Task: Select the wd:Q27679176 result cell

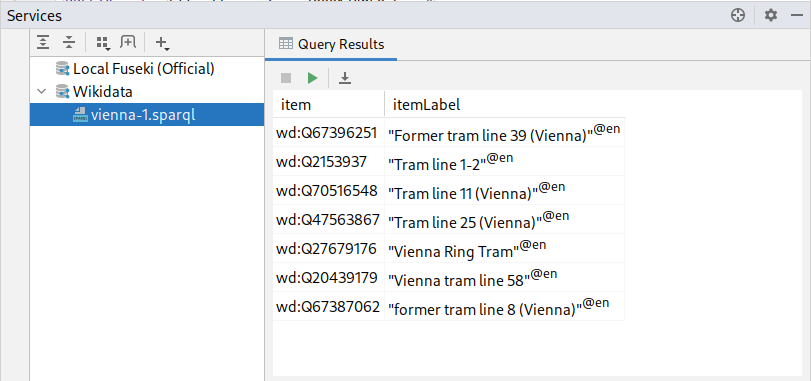Action: coord(329,249)
